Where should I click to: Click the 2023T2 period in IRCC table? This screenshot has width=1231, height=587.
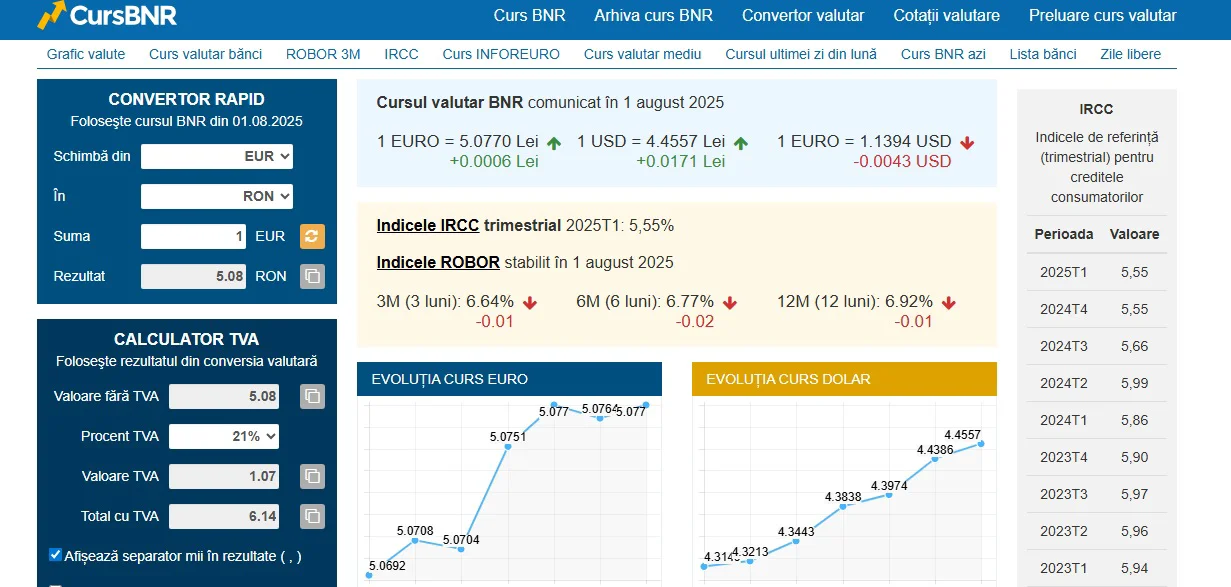click(x=1064, y=531)
